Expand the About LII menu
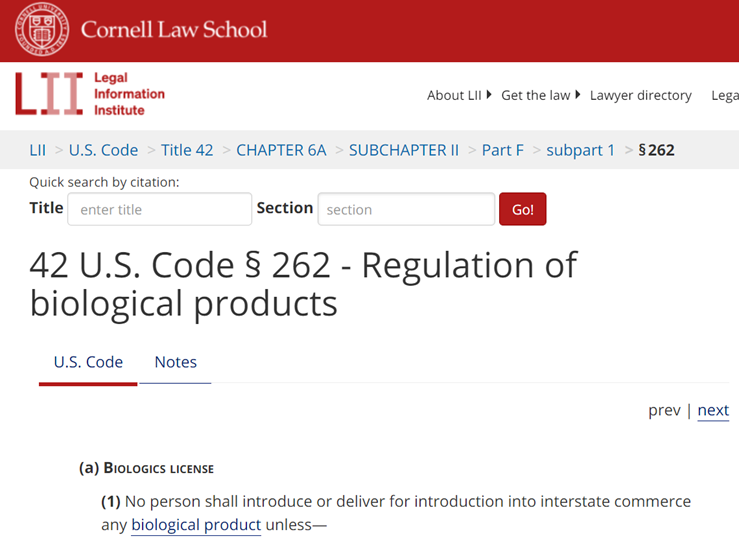This screenshot has width=739, height=545. pos(459,95)
